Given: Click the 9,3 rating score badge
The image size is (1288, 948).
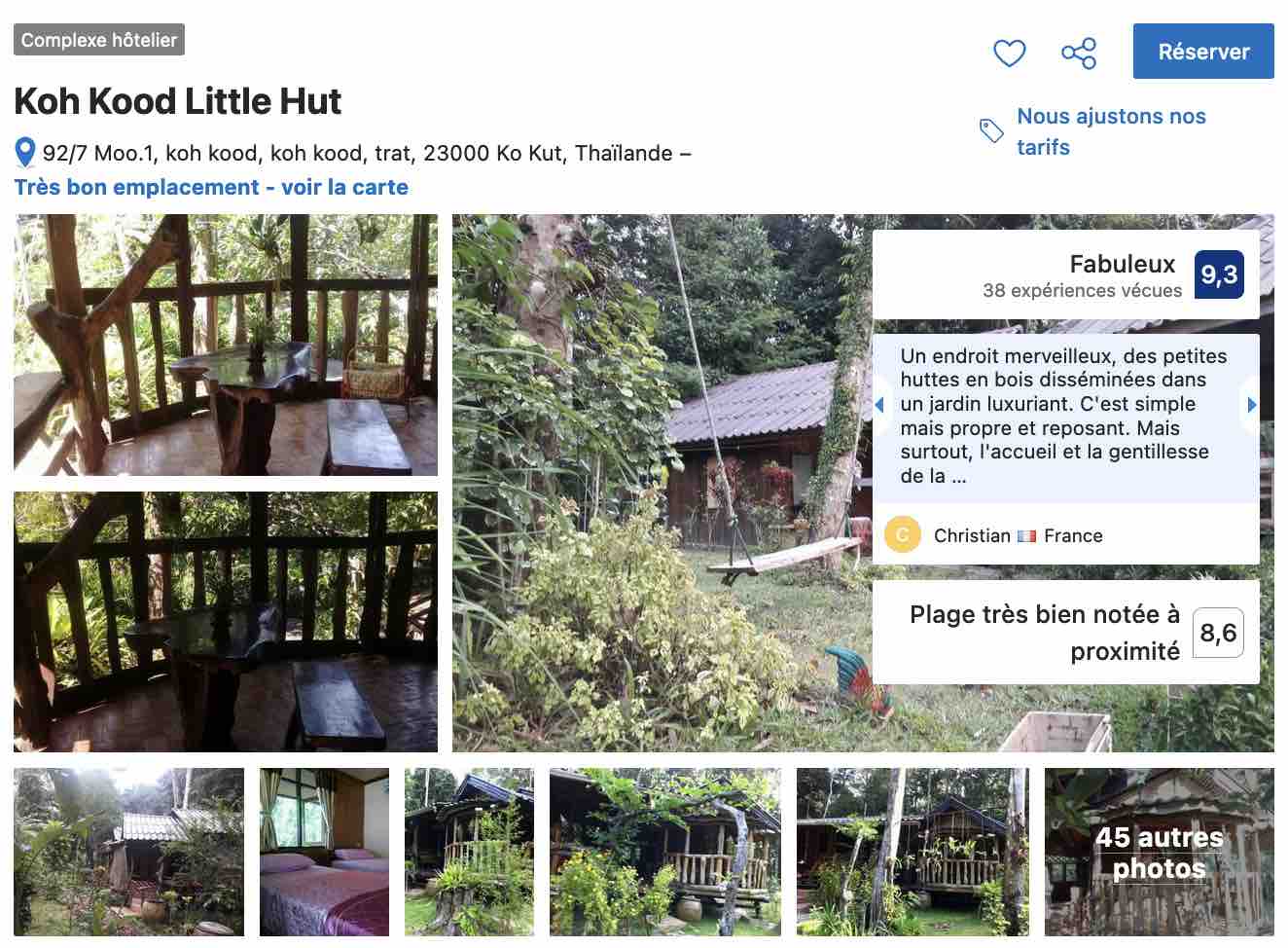Looking at the screenshot, I should (x=1218, y=274).
